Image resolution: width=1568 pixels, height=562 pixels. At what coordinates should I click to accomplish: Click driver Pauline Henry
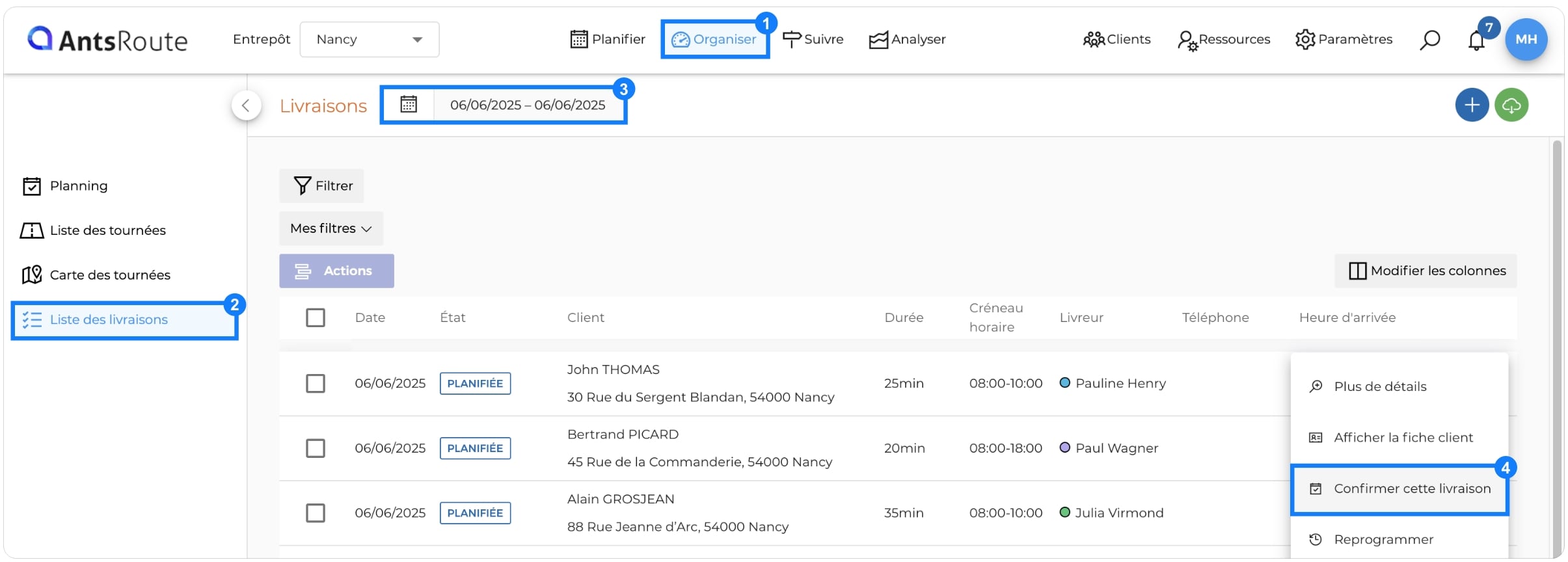click(1120, 383)
